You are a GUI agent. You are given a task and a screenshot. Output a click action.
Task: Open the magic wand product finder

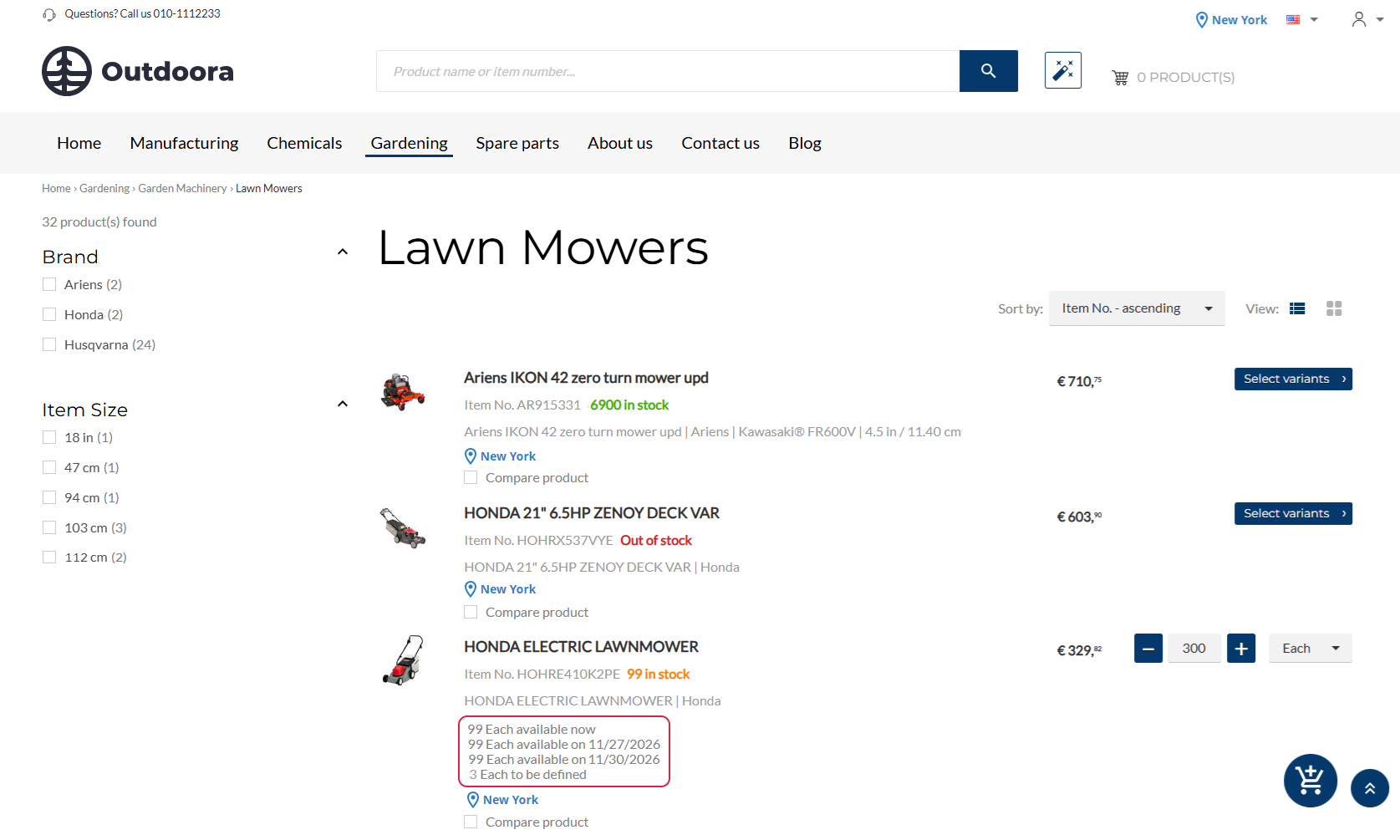(x=1062, y=70)
